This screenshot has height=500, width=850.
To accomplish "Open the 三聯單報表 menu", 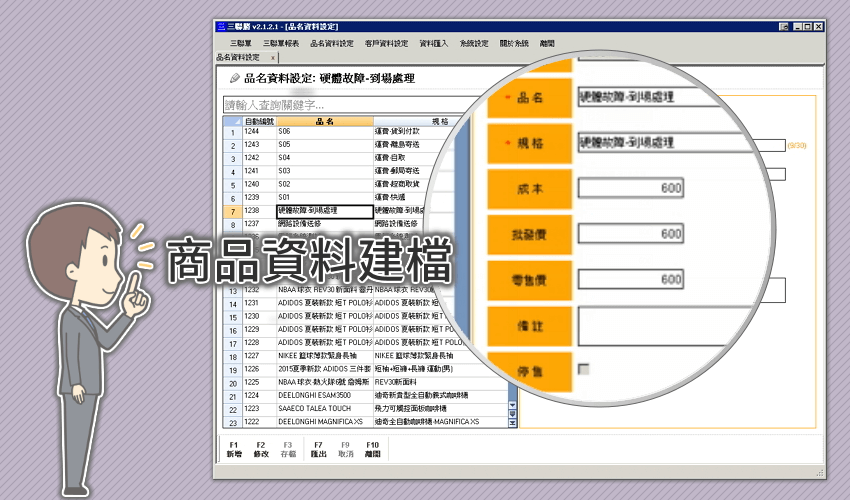I will (281, 43).
